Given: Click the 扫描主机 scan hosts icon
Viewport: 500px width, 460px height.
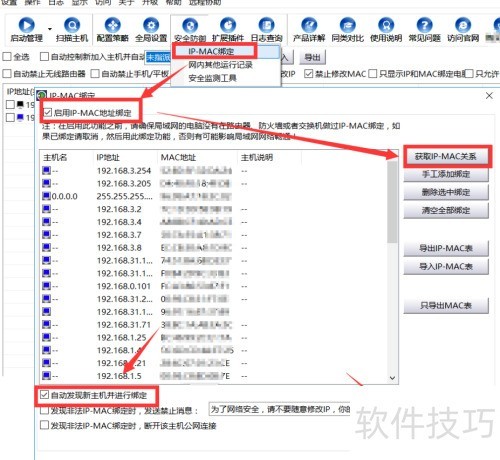Looking at the screenshot, I should [72, 25].
